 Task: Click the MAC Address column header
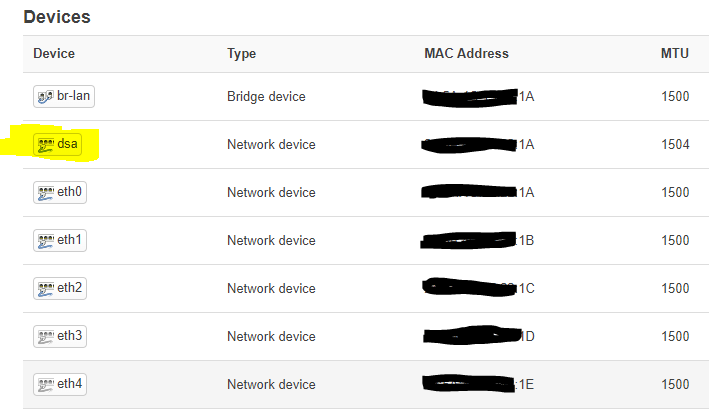pos(466,53)
